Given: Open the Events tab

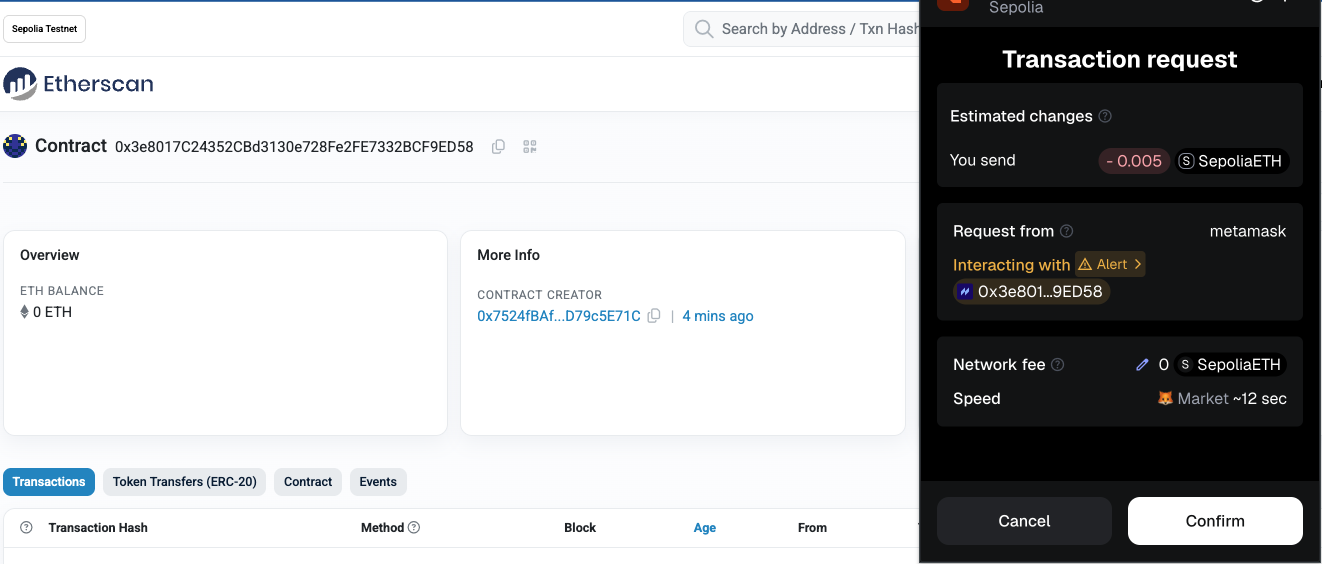Looking at the screenshot, I should pyautogui.click(x=378, y=482).
